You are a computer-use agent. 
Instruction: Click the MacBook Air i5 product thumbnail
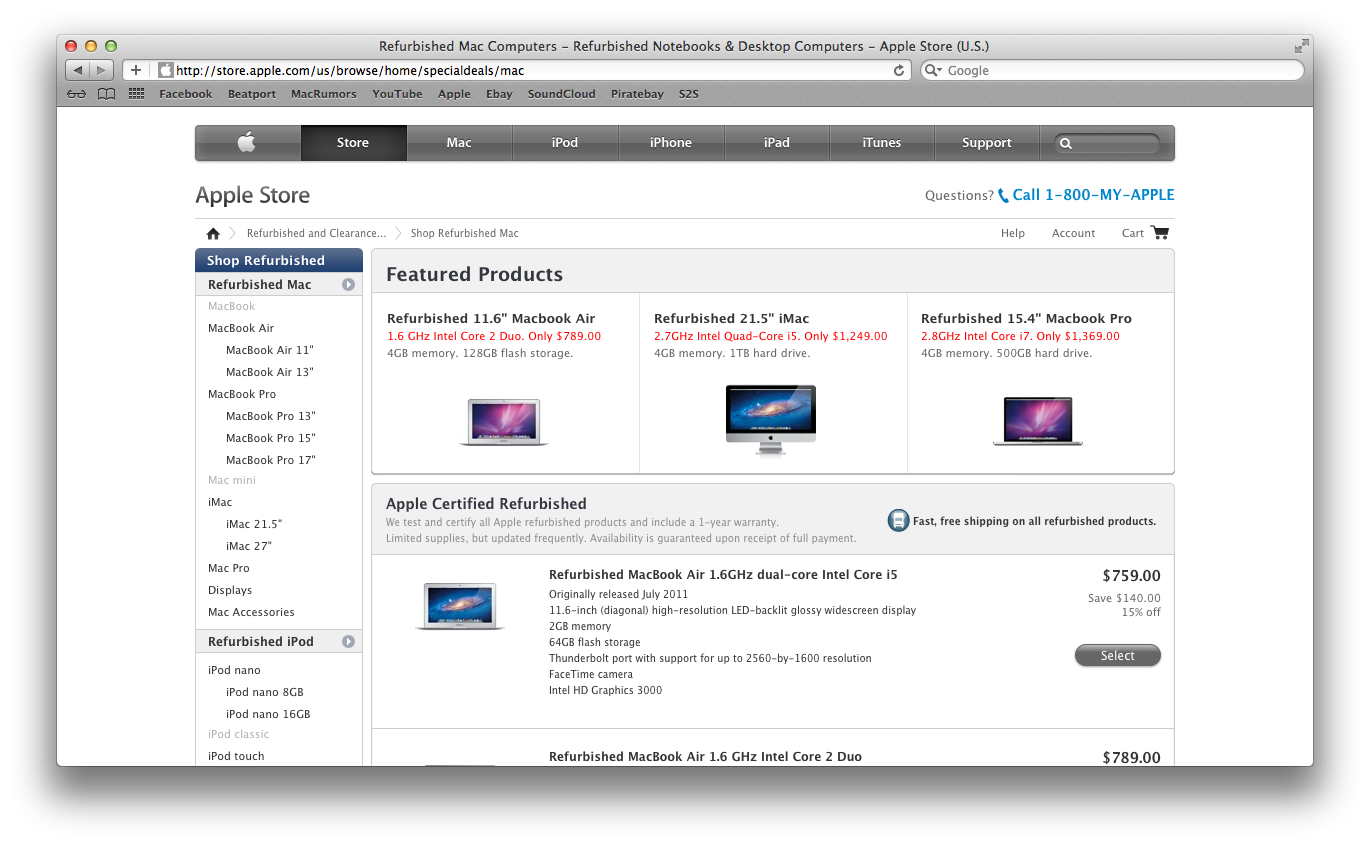tap(460, 606)
